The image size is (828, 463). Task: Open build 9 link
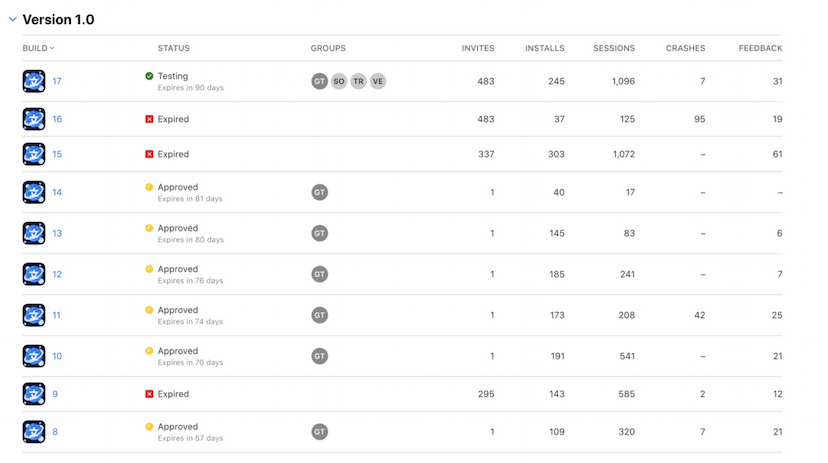coord(55,394)
